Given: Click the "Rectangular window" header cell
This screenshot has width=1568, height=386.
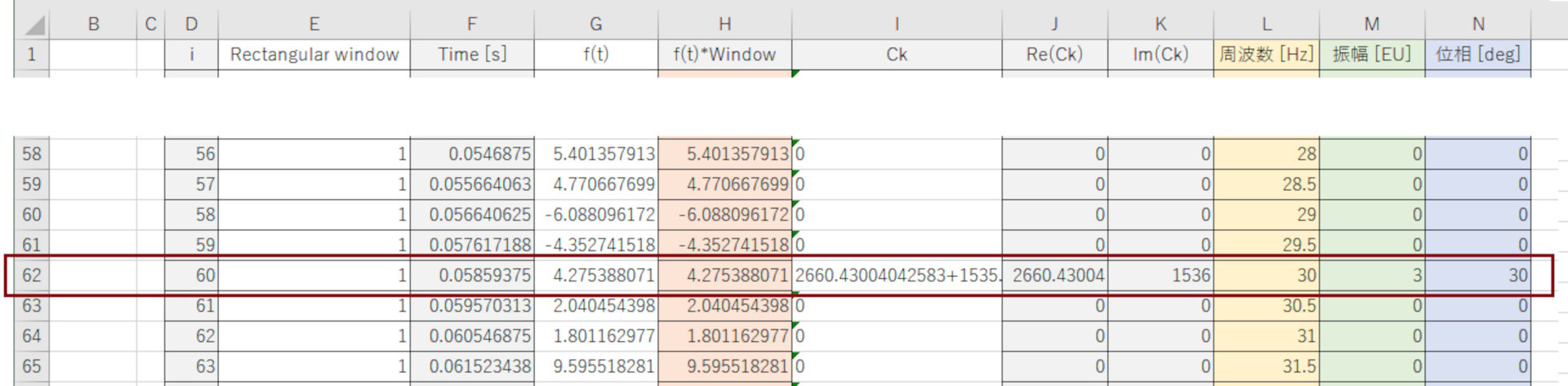Looking at the screenshot, I should [314, 55].
